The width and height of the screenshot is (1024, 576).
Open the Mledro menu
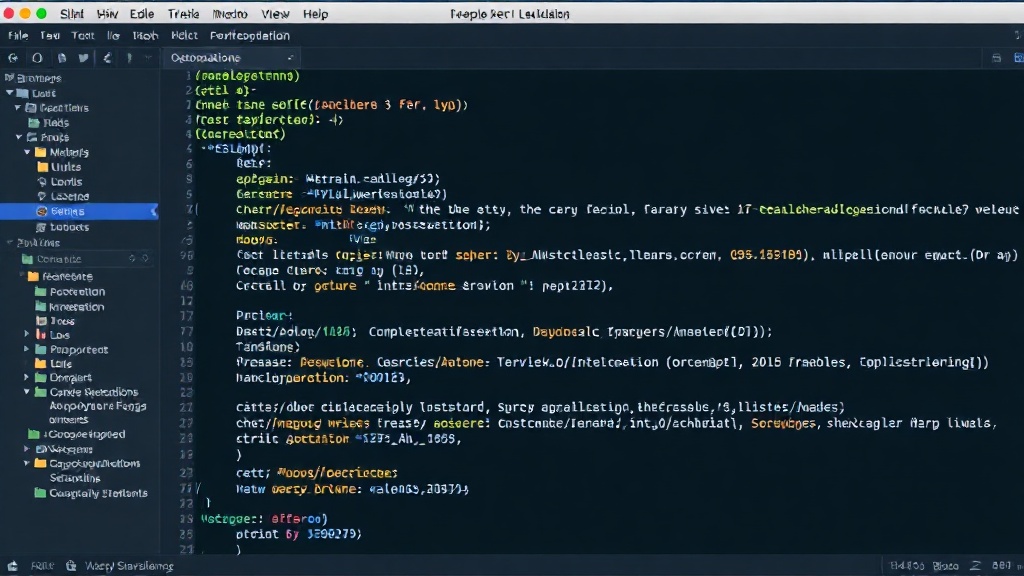(230, 14)
